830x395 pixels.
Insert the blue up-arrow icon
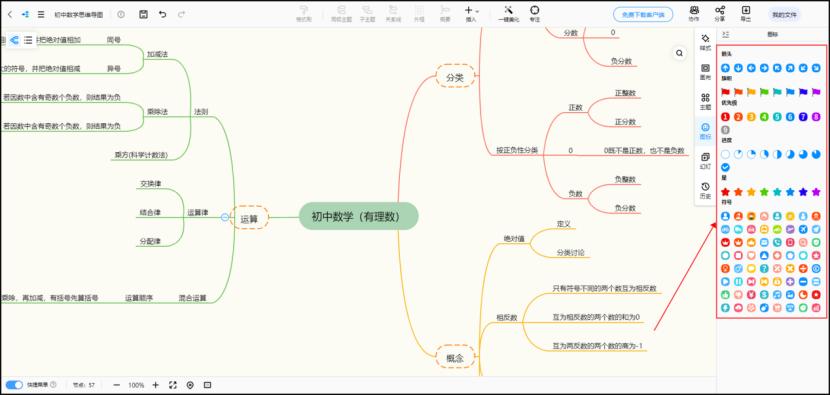[x=725, y=68]
